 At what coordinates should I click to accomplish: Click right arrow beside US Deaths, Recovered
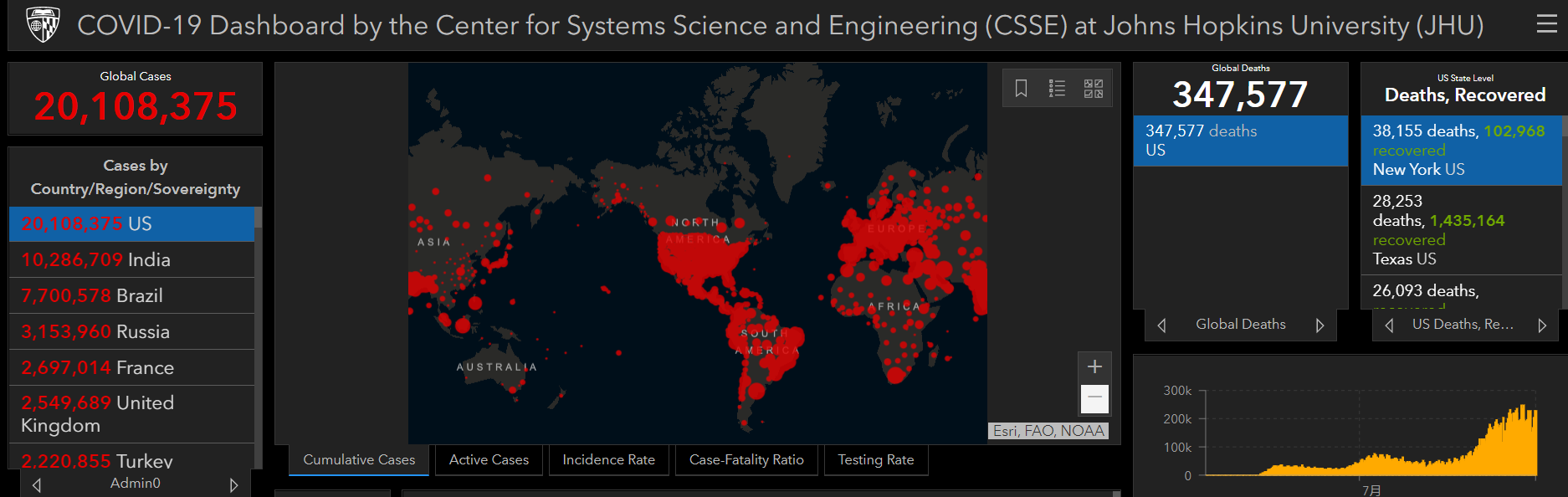click(1541, 325)
